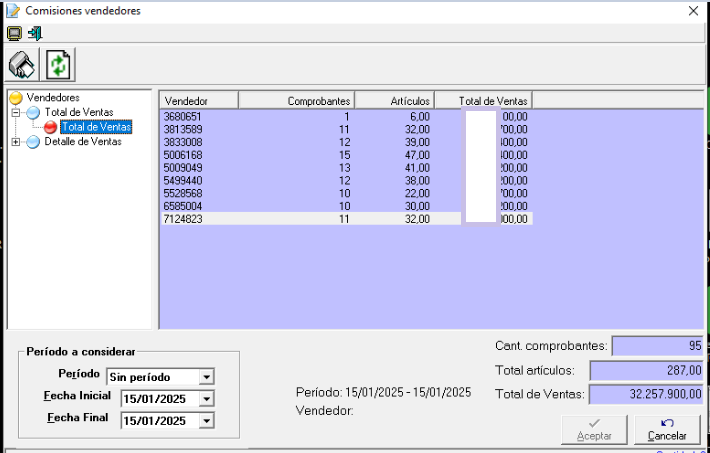Click the refresh data icon
The height and width of the screenshot is (453, 710).
click(x=59, y=65)
